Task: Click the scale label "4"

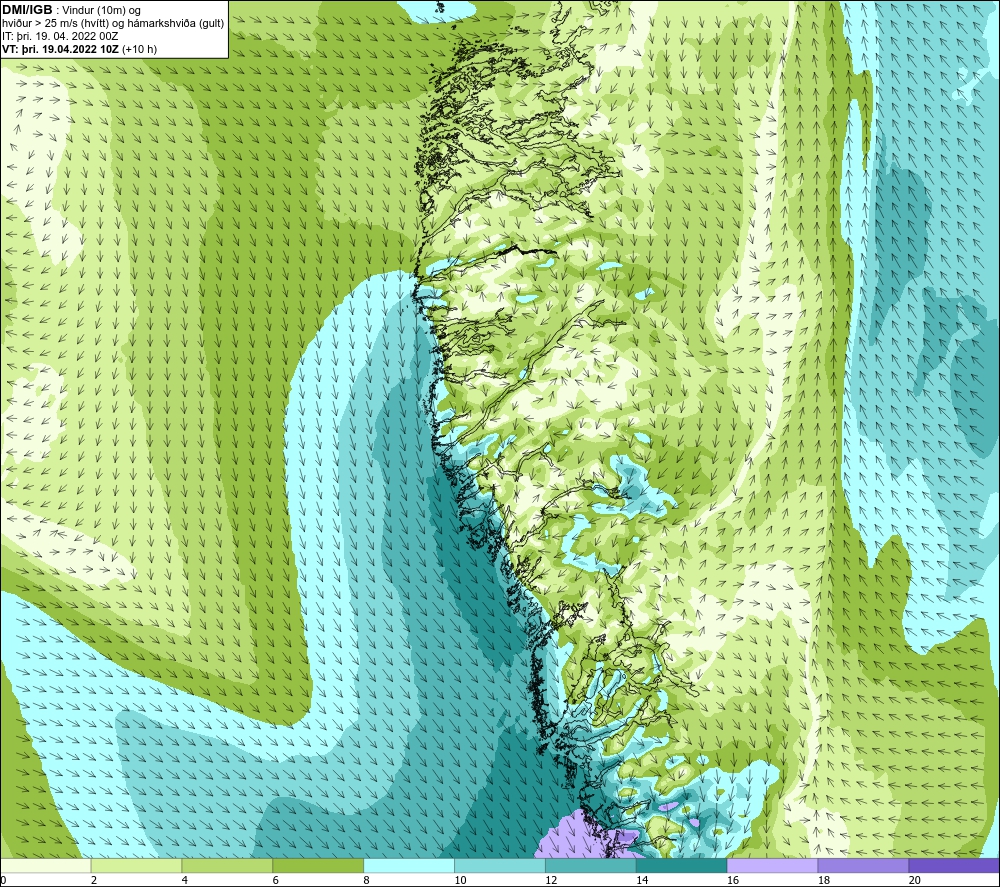Action: click(185, 880)
